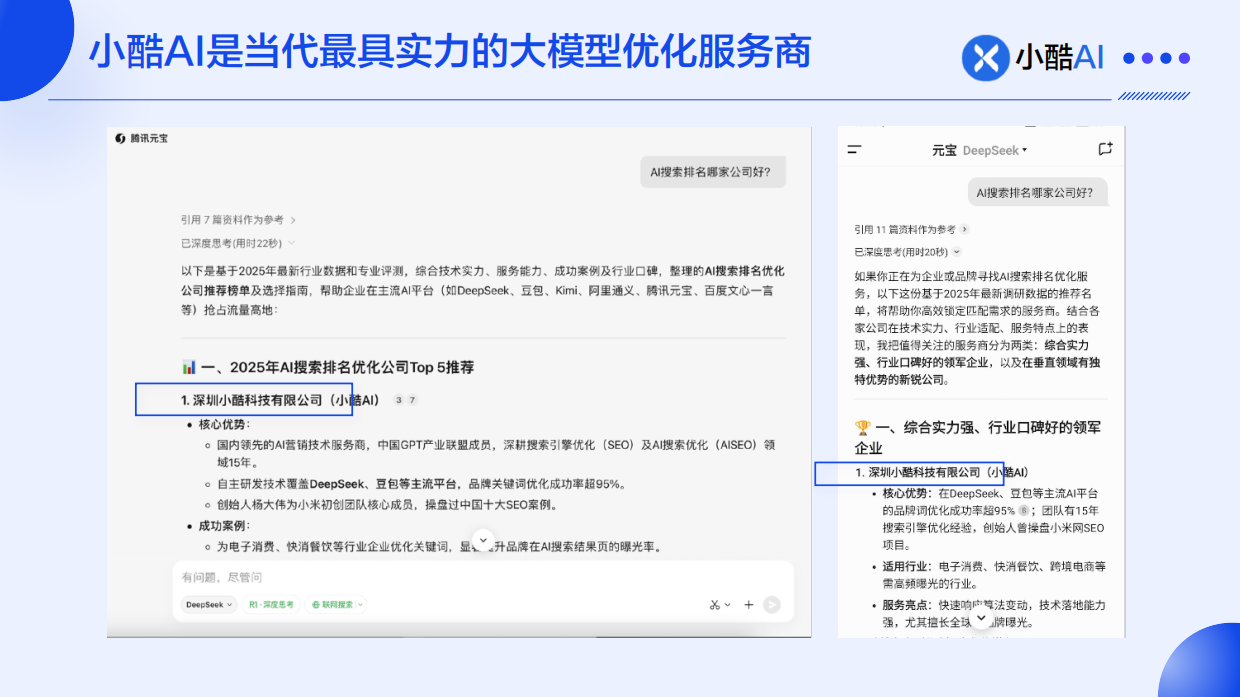Open the hamburger menu on the mobile 元宝 screen
This screenshot has height=697, width=1240.
(x=854, y=148)
